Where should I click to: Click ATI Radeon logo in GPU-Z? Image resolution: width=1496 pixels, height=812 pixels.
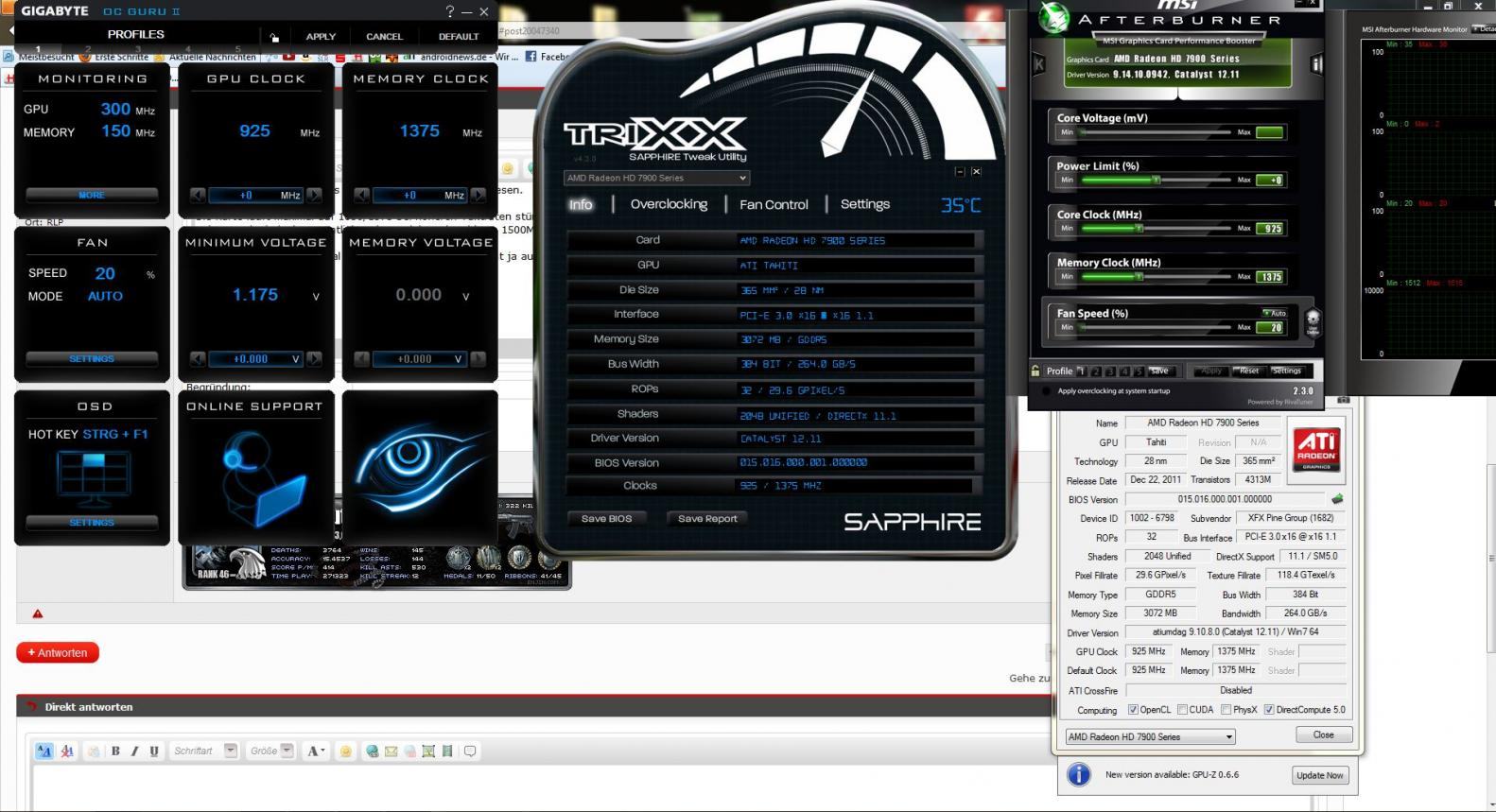coord(1316,450)
